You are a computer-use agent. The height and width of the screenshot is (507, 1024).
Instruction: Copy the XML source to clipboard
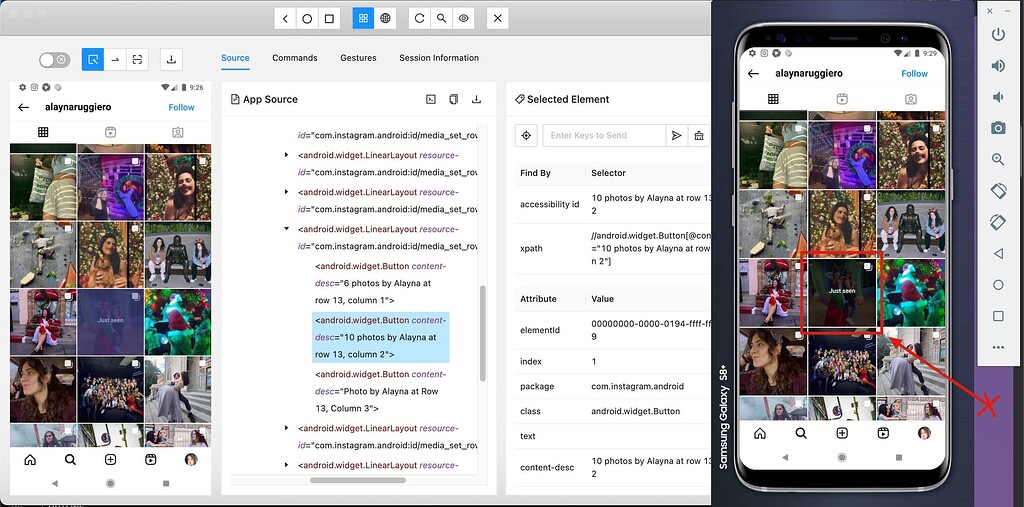coord(453,99)
